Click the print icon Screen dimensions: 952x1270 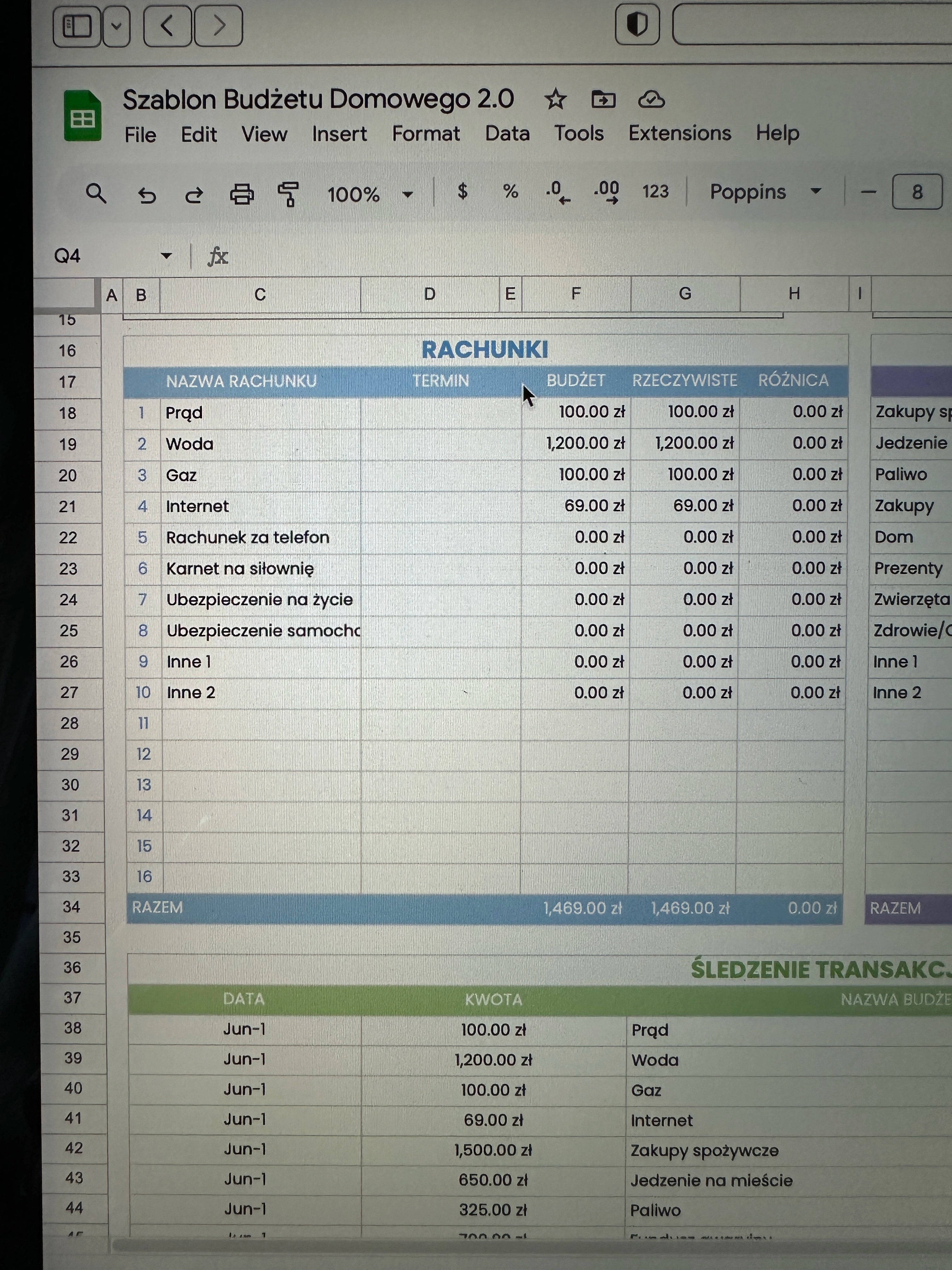241,195
